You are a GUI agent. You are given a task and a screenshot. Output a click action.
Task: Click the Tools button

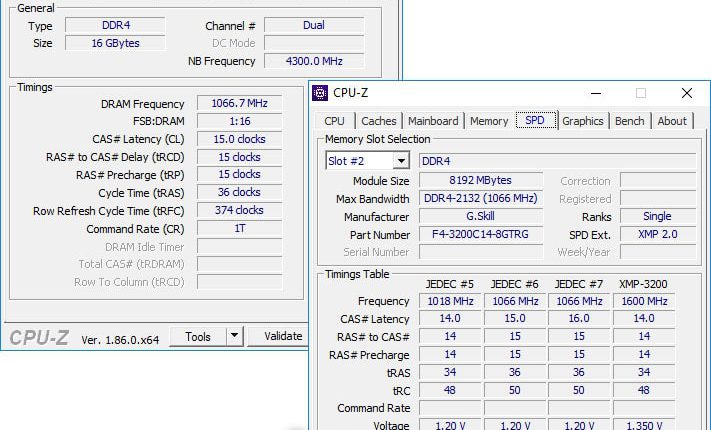(198, 337)
